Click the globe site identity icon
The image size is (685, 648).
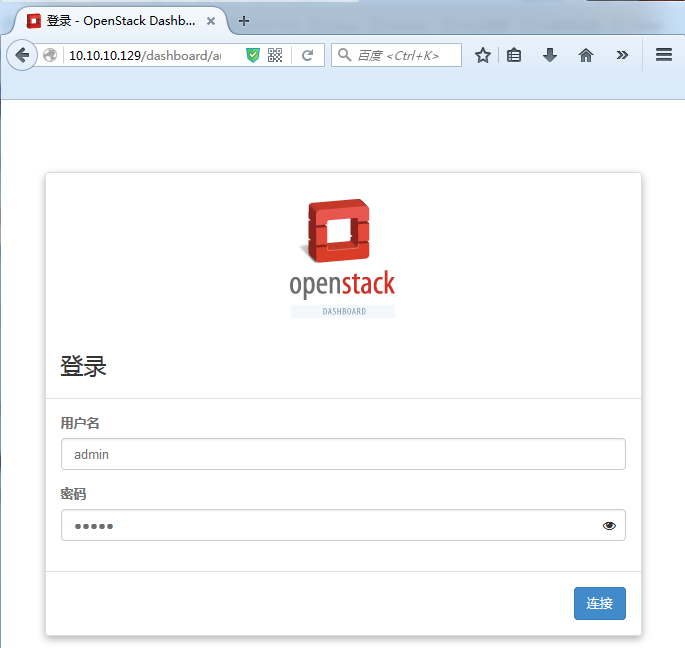point(50,55)
